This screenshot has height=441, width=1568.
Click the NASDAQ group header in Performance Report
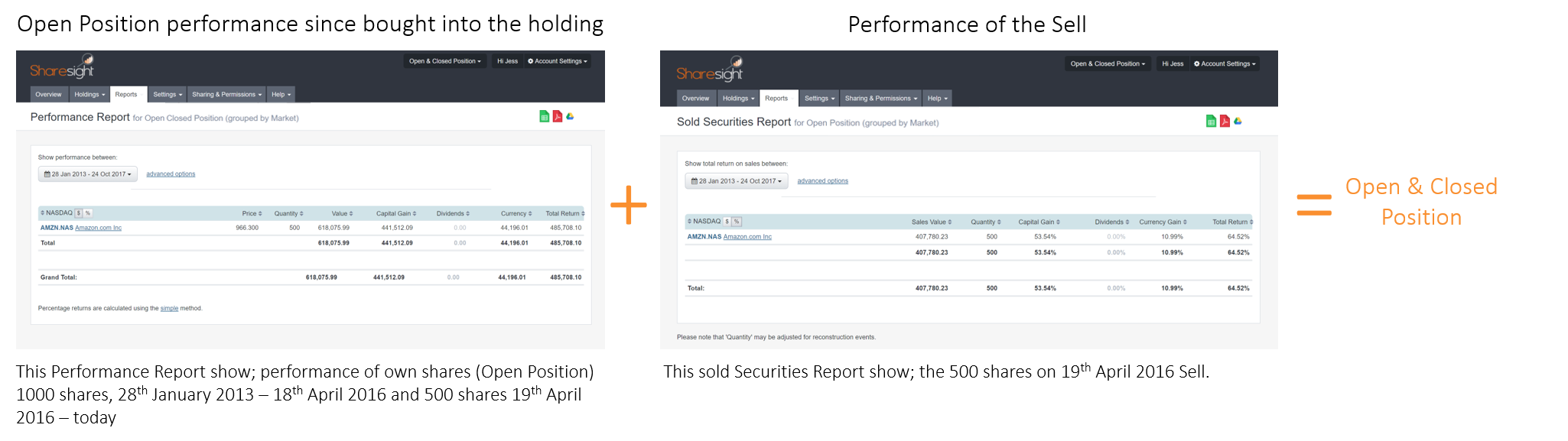pos(57,213)
